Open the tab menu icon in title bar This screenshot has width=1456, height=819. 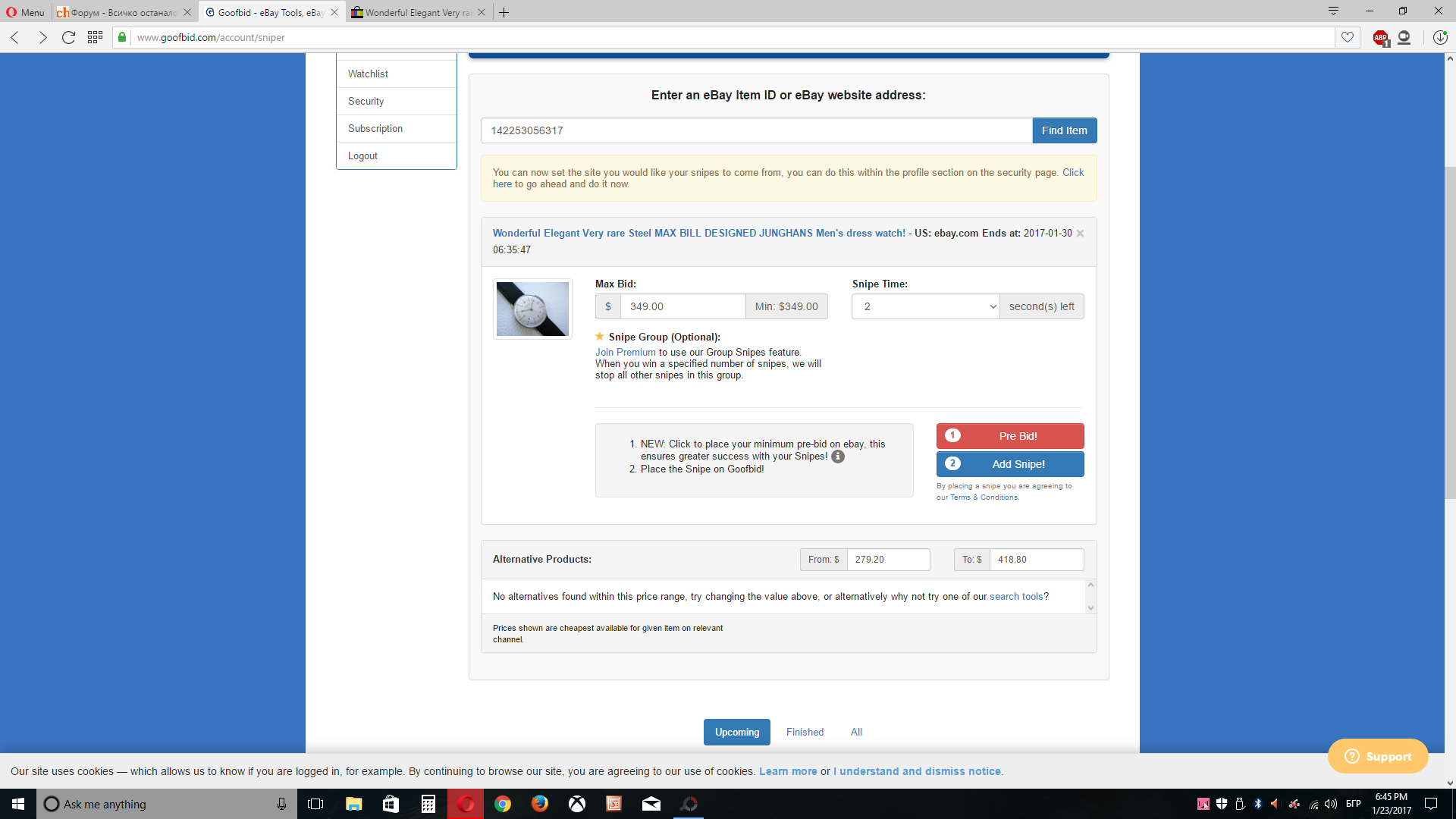(x=1333, y=11)
